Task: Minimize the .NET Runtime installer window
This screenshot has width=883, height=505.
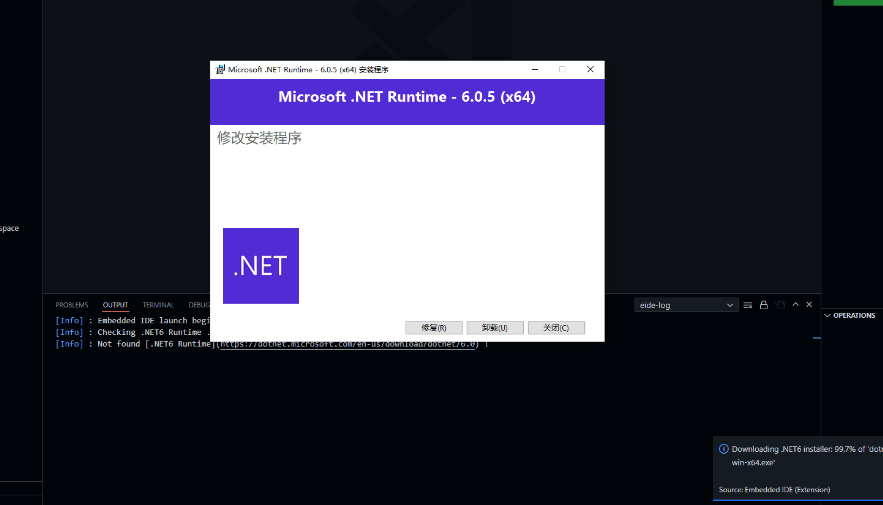Action: pos(535,69)
